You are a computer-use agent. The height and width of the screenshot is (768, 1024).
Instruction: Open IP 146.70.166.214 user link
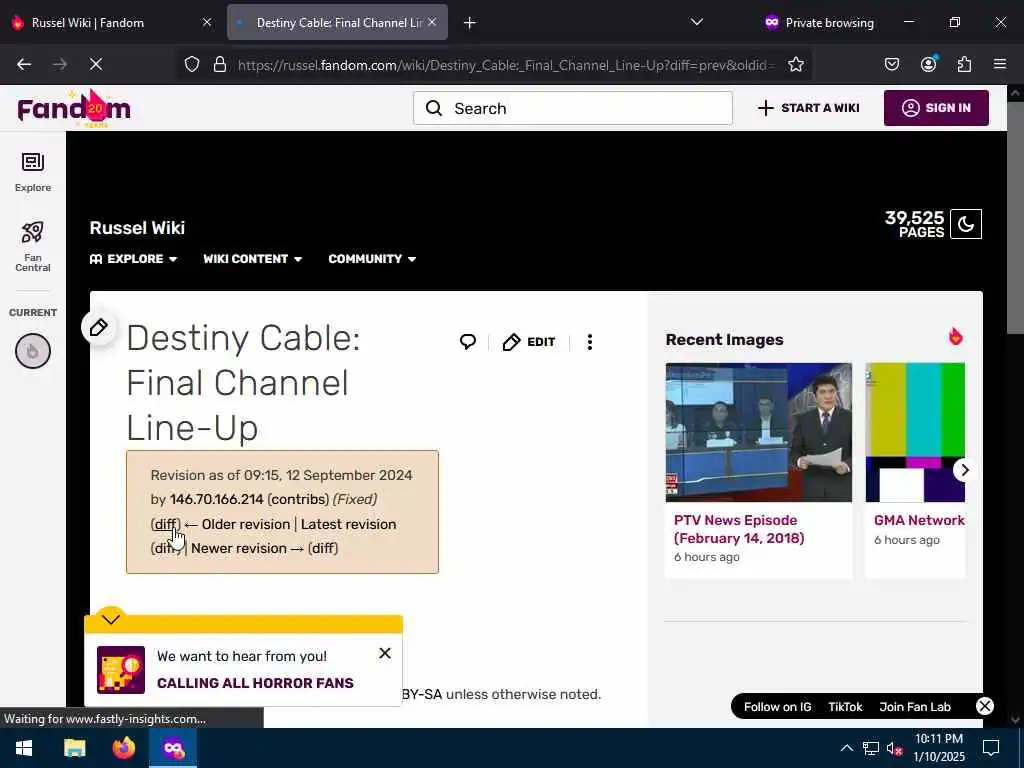(216, 499)
